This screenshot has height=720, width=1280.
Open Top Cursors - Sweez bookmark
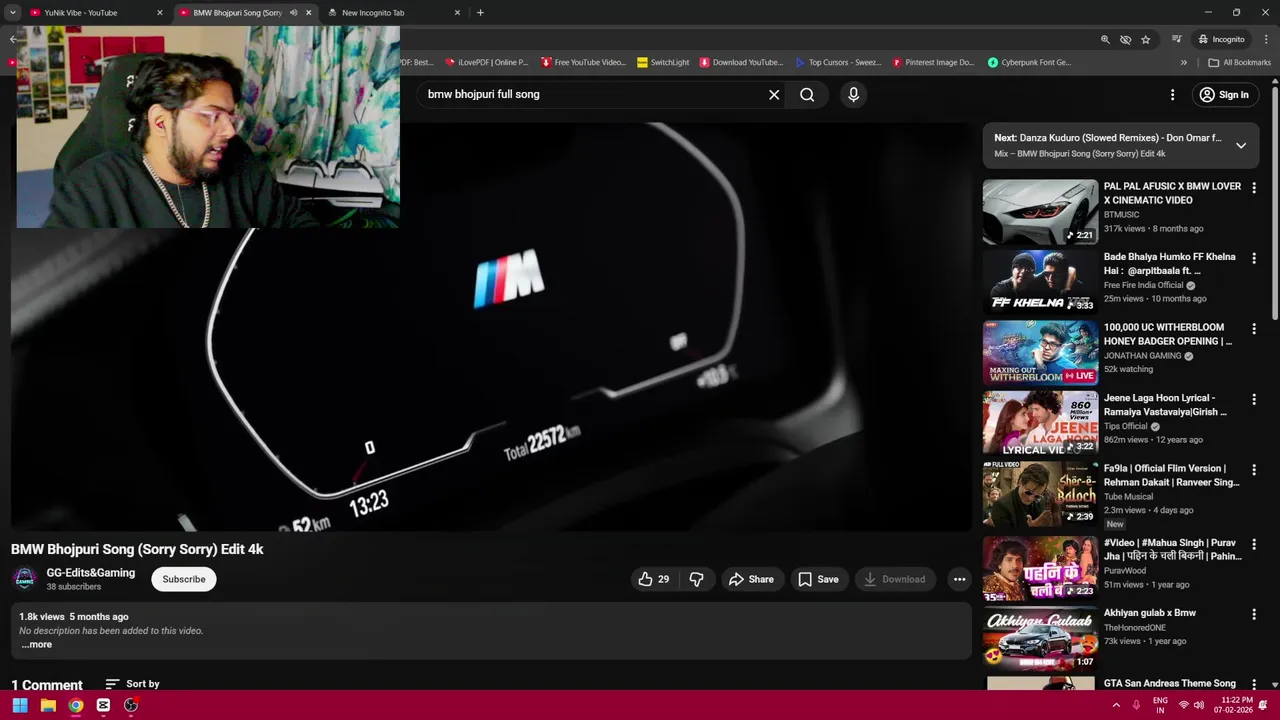pos(838,62)
